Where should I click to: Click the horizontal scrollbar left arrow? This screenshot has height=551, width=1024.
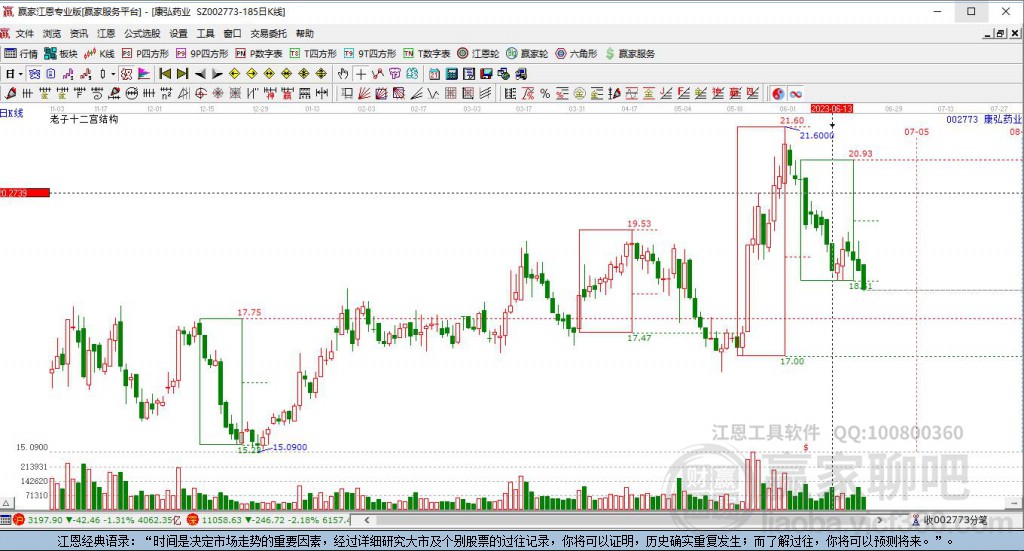[368, 520]
